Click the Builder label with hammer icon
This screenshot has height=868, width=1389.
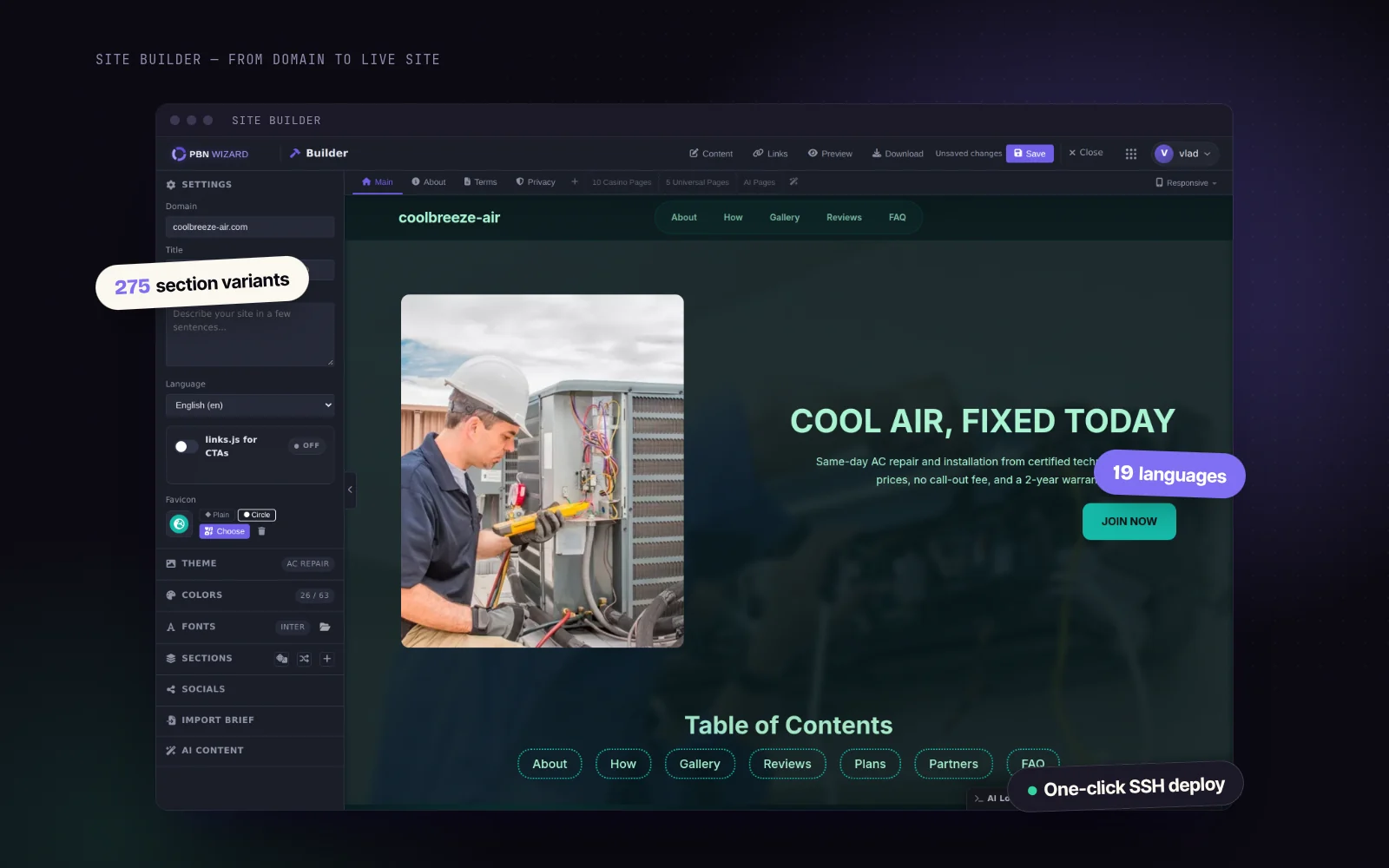[x=319, y=154]
